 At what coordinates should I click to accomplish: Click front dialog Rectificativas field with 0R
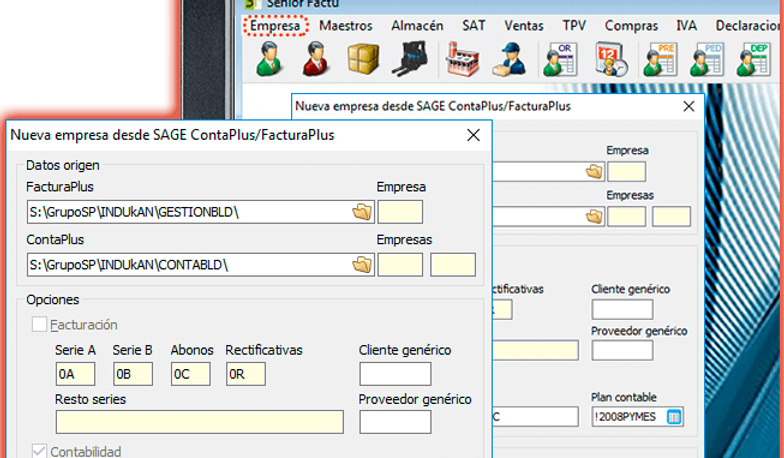(246, 374)
